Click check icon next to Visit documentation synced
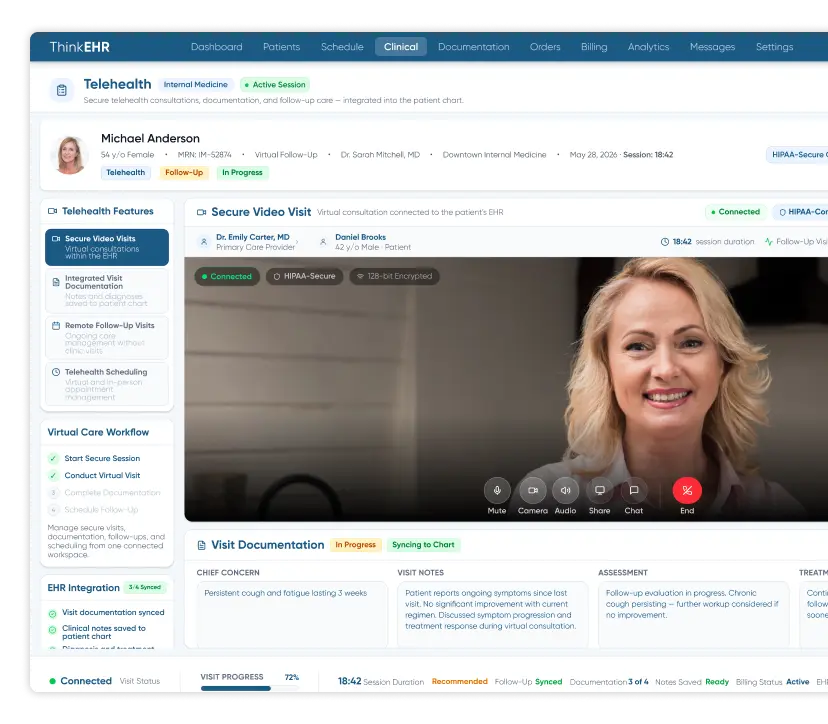Screen dimensions: 828x724 [52, 614]
